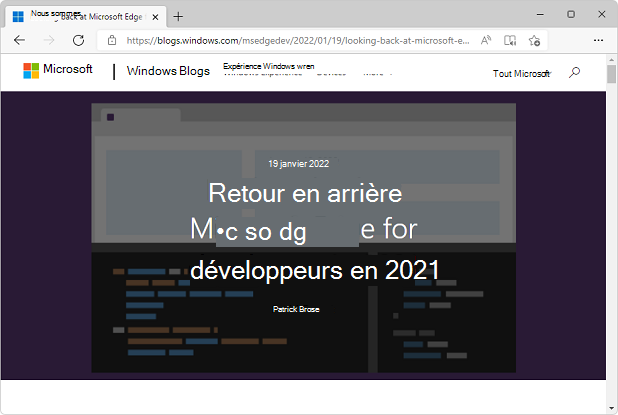
Task: Open the Expérience Windows menu item
Action: coord(268,69)
